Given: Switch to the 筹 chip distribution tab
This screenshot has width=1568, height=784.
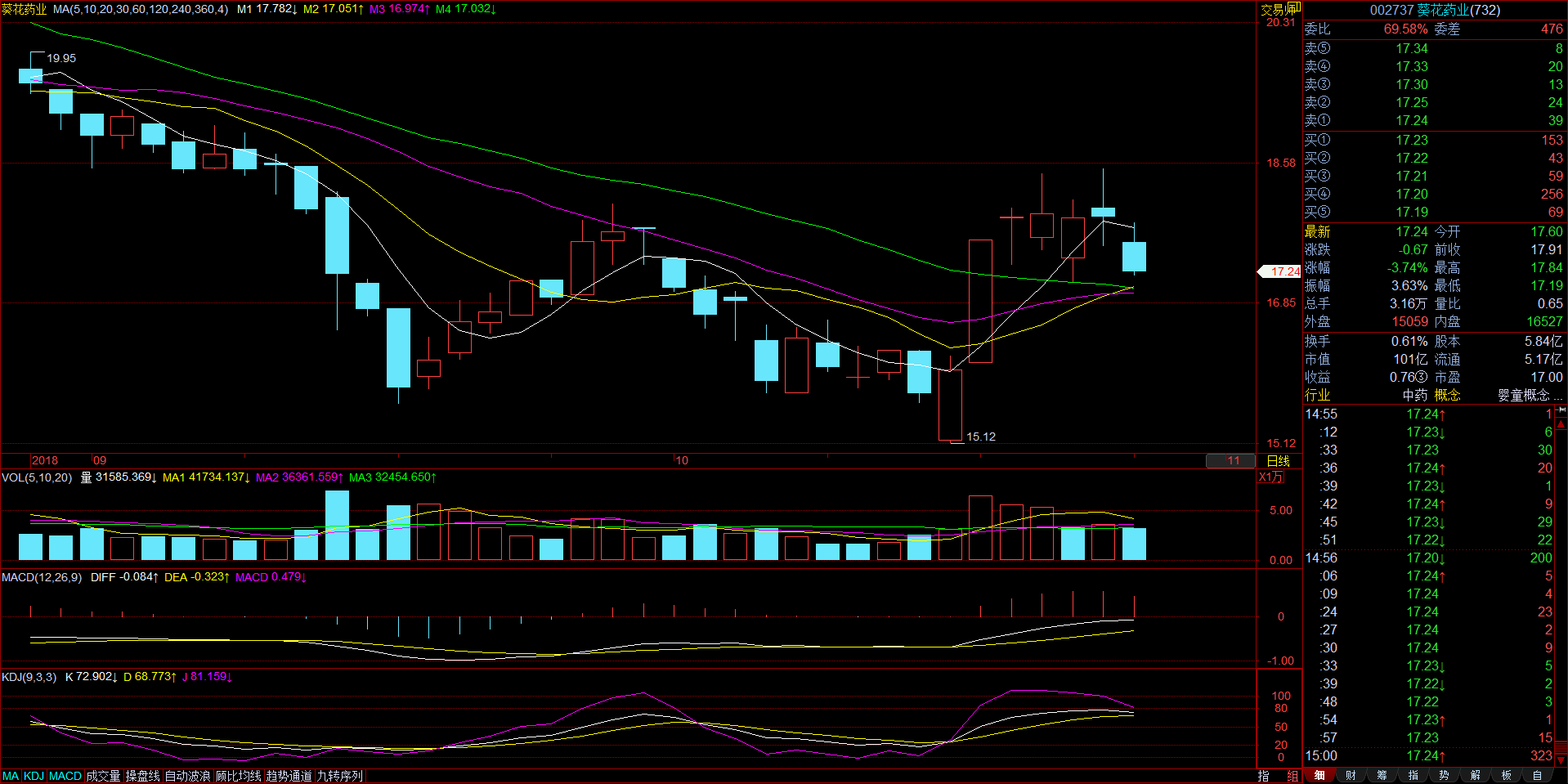Looking at the screenshot, I should pos(1382,776).
